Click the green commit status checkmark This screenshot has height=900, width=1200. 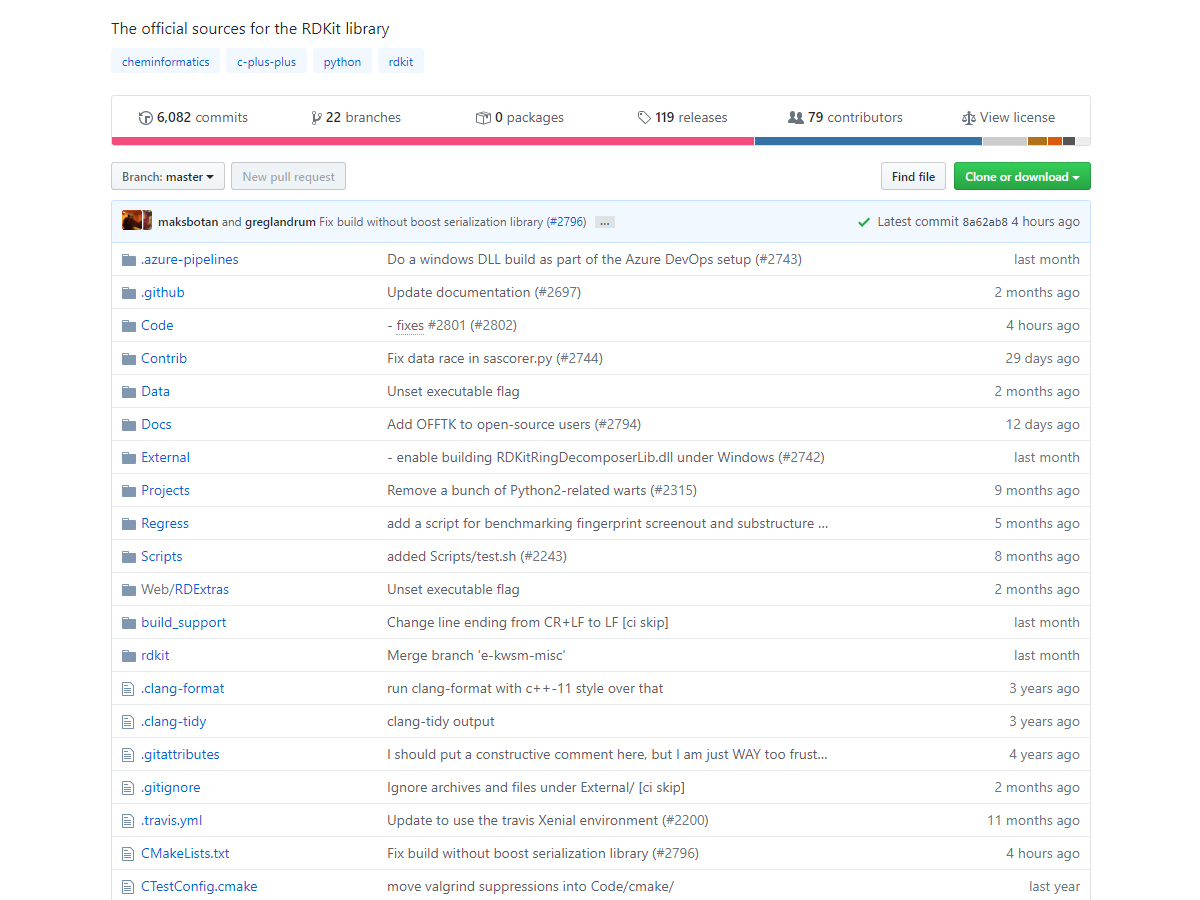click(864, 222)
